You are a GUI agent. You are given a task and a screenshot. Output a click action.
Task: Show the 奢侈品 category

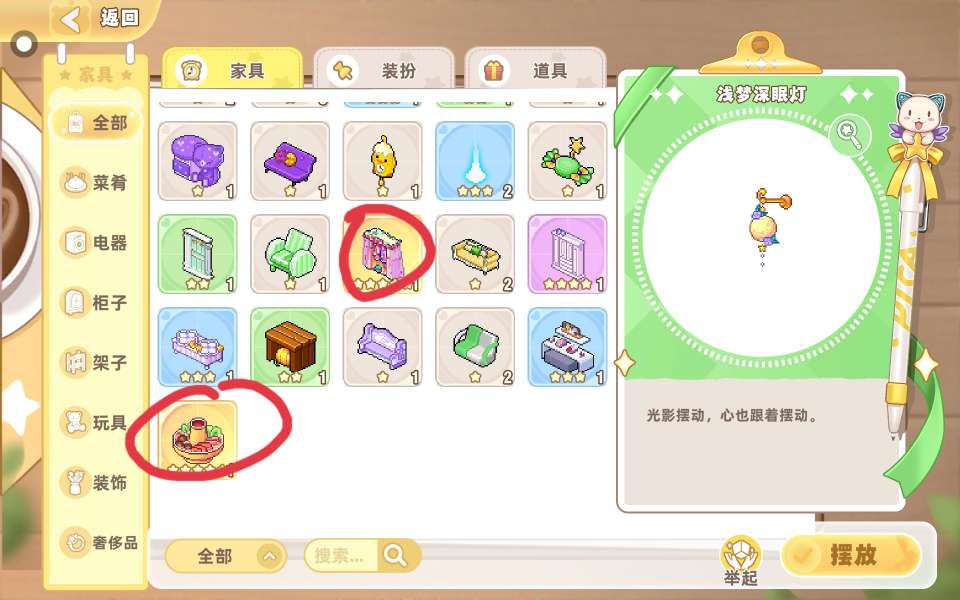tap(99, 542)
